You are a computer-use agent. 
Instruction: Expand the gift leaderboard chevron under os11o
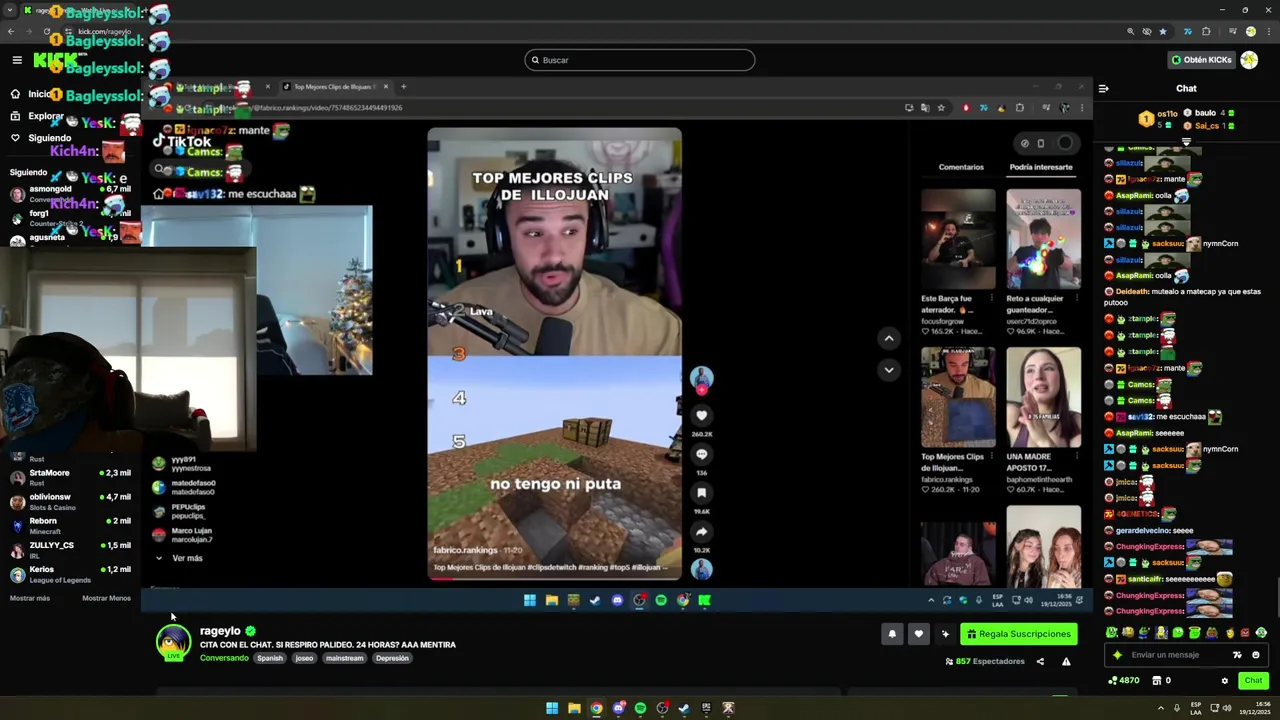(x=1186, y=141)
